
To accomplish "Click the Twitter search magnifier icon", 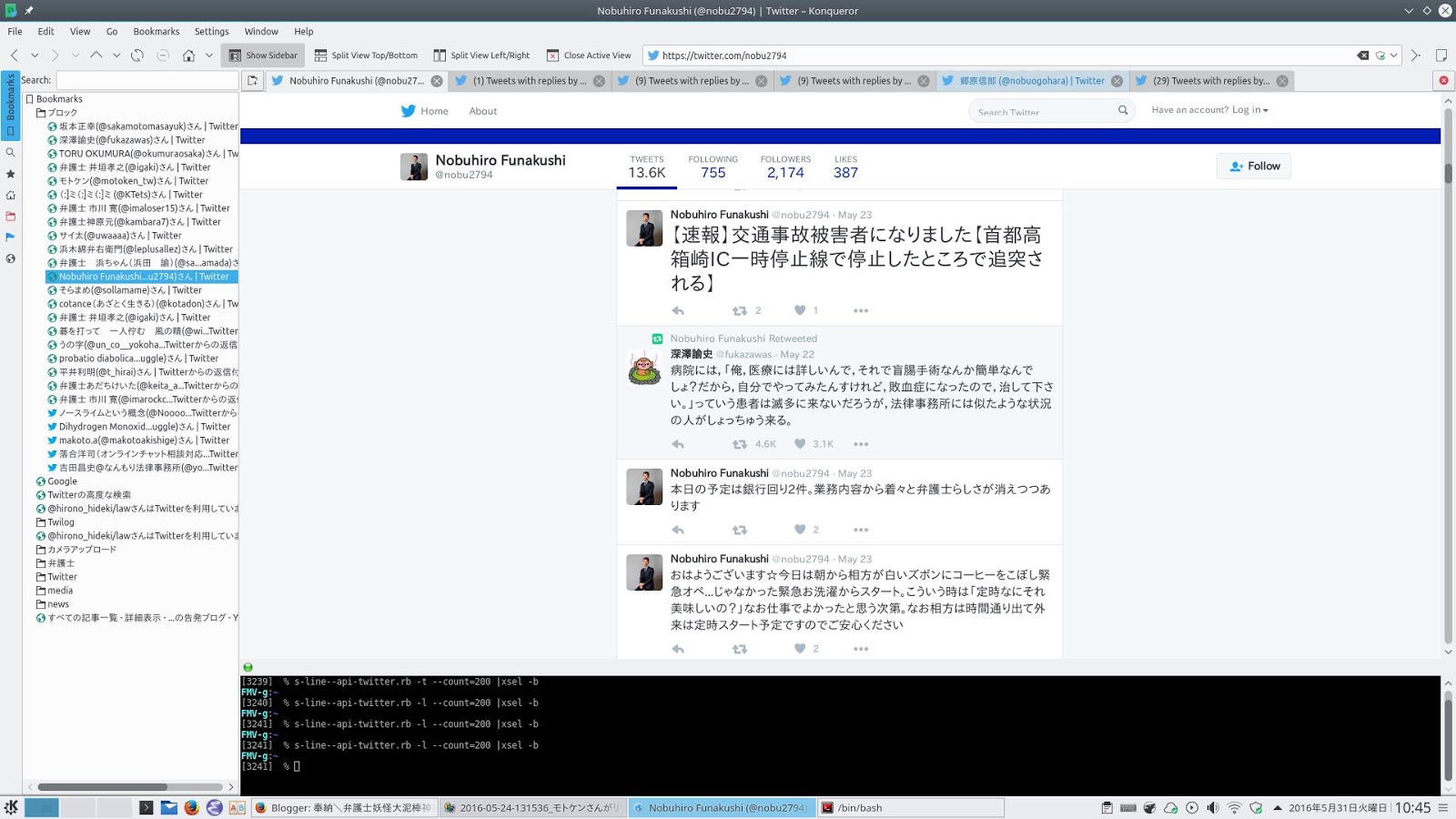I will (1123, 110).
